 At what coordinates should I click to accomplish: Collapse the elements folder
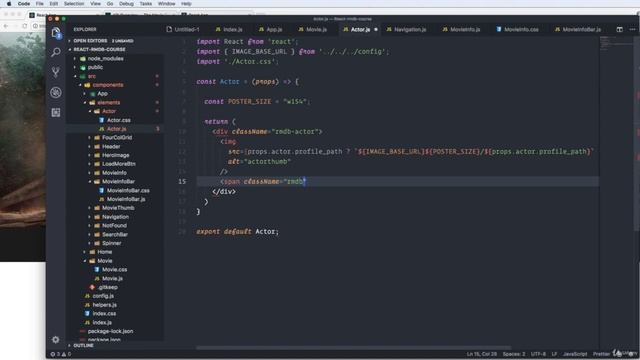click(109, 102)
